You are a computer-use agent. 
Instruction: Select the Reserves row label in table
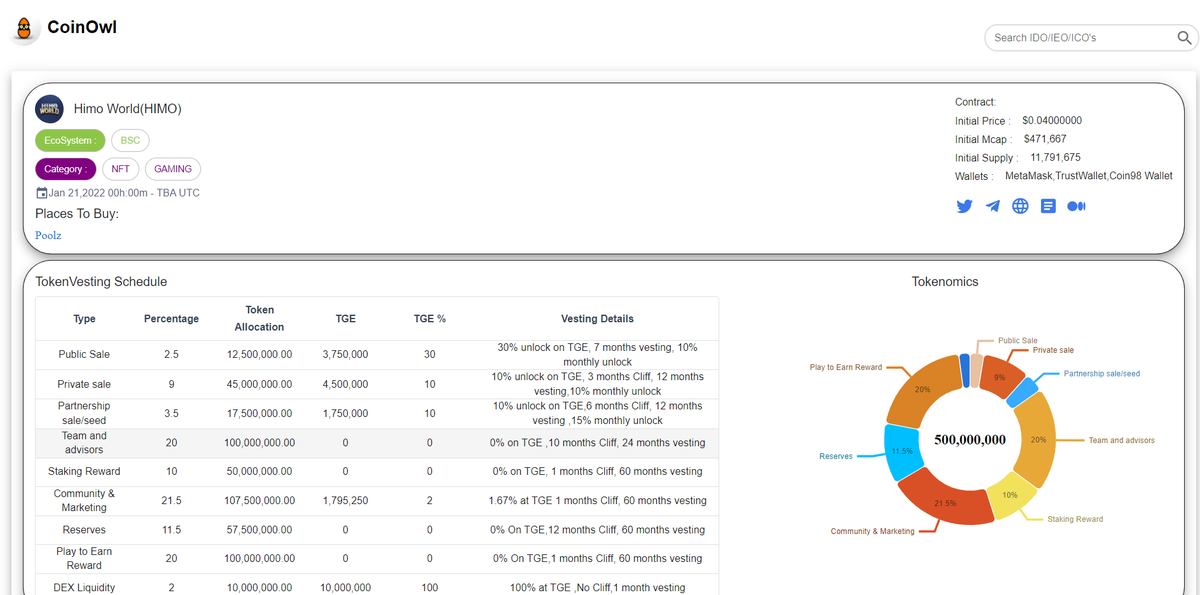point(85,530)
